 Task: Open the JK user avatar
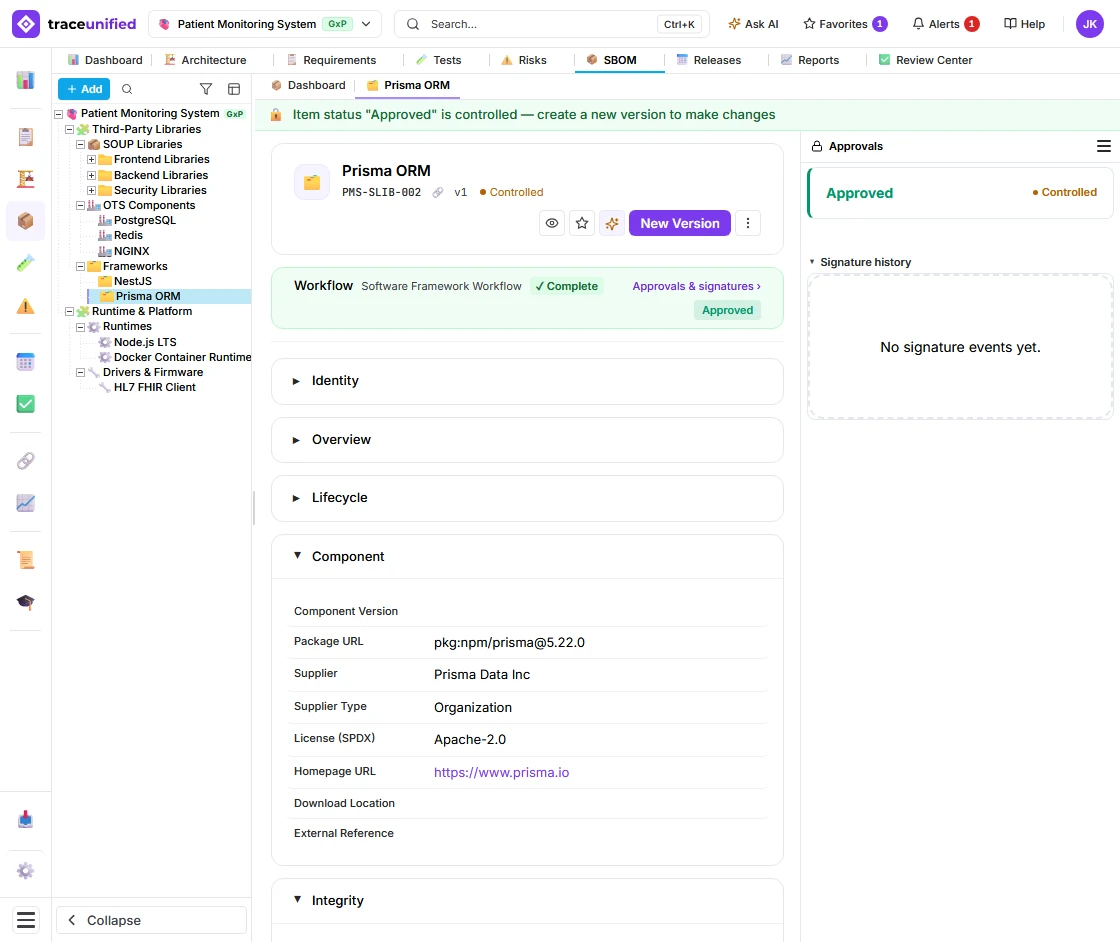(x=1089, y=24)
